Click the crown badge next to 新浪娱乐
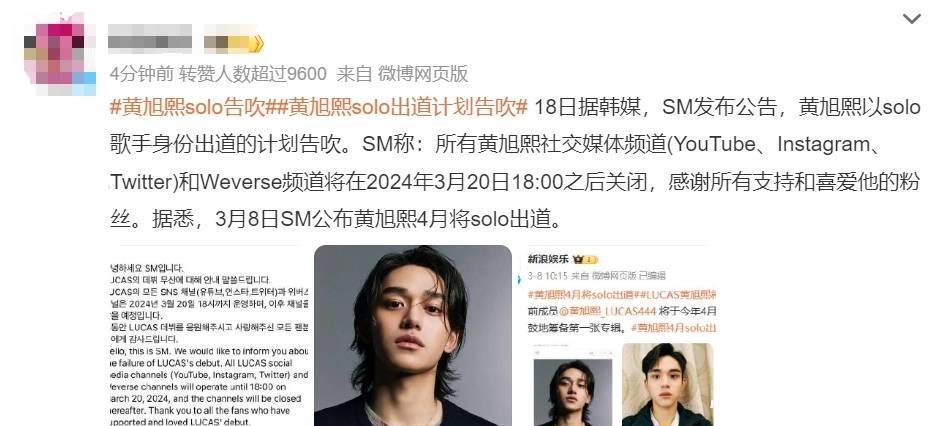This screenshot has width=937, height=426. point(586,260)
